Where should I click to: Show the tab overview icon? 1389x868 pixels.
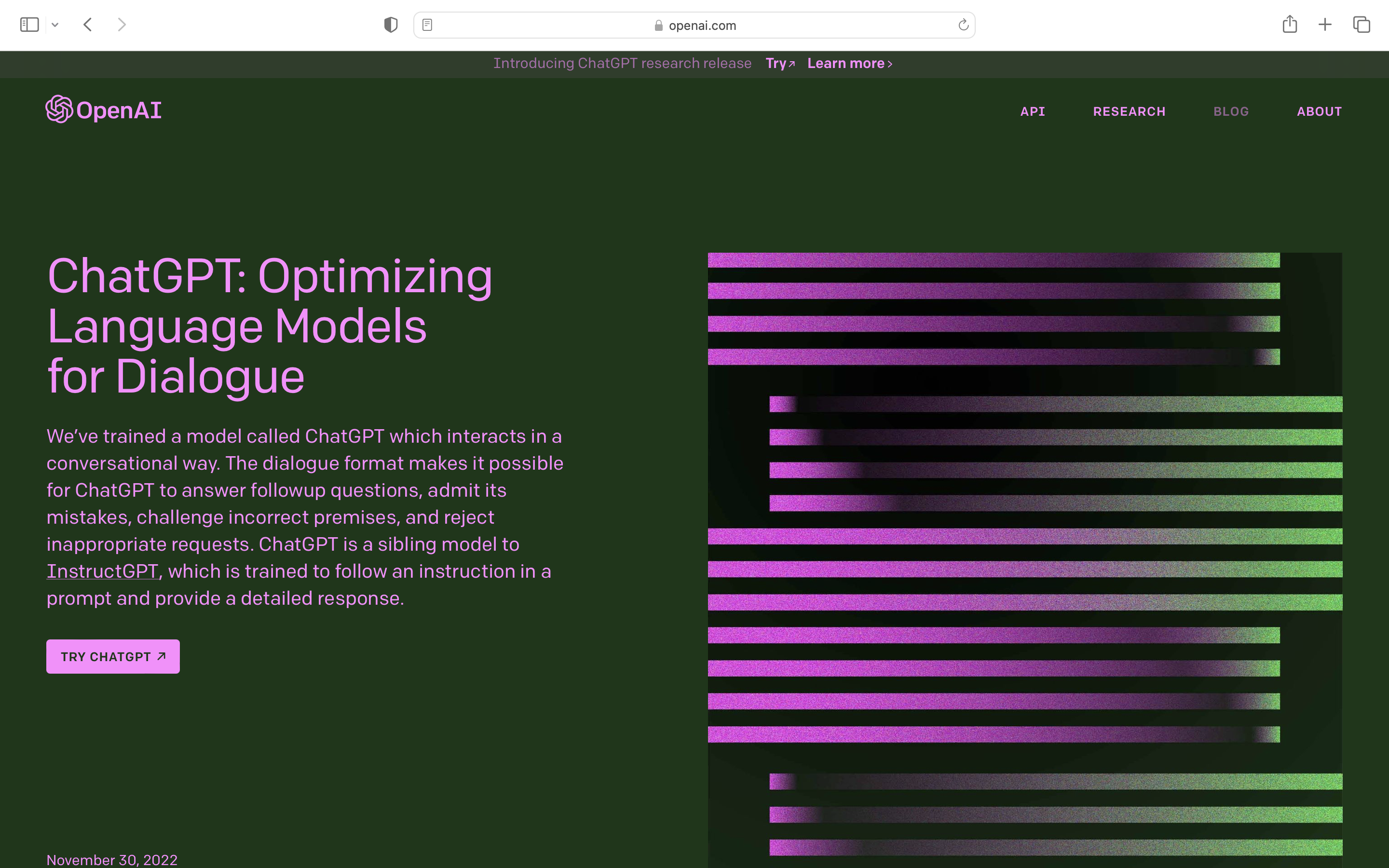click(x=1362, y=25)
